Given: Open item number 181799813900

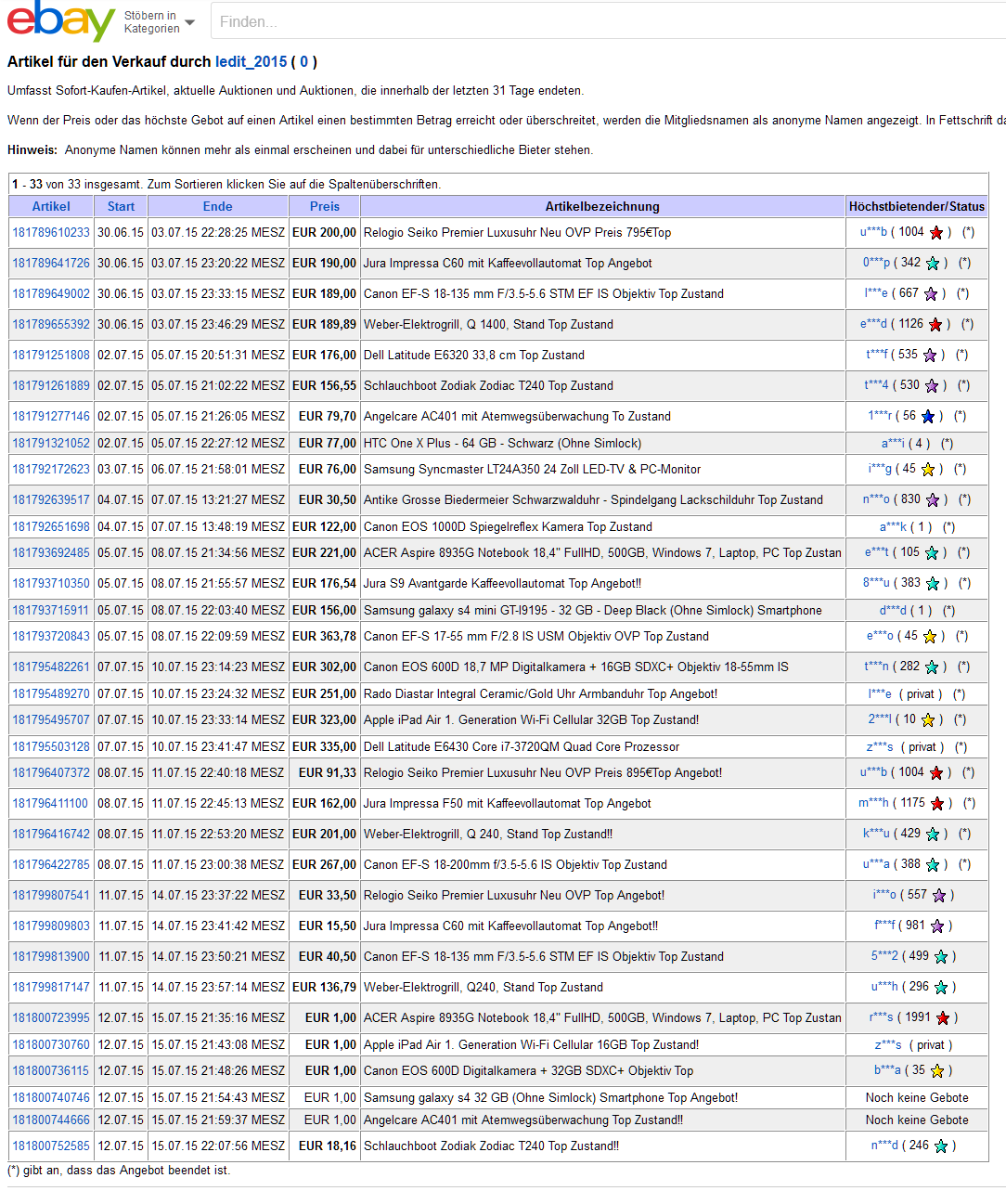Looking at the screenshot, I should point(51,957).
